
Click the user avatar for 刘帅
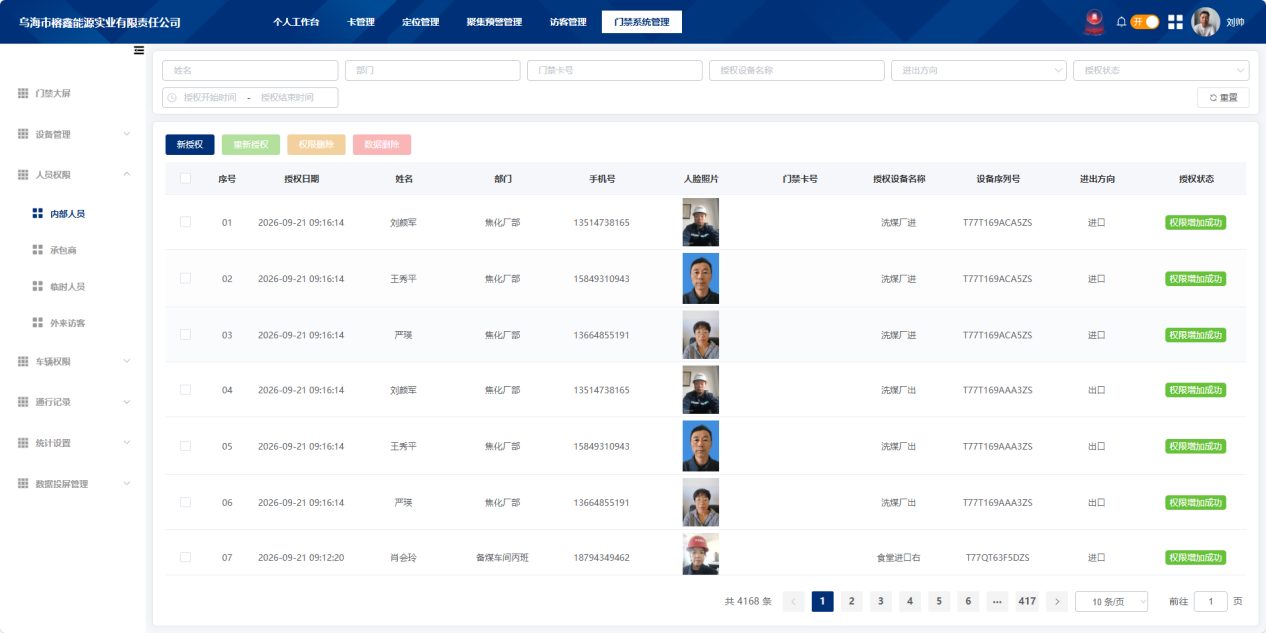(x=1206, y=22)
